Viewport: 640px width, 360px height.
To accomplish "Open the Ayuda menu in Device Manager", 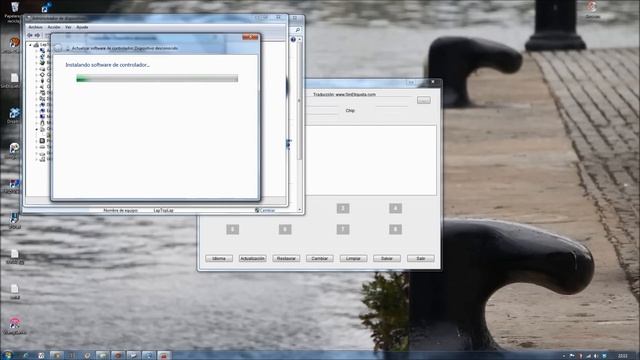I will pos(82,27).
